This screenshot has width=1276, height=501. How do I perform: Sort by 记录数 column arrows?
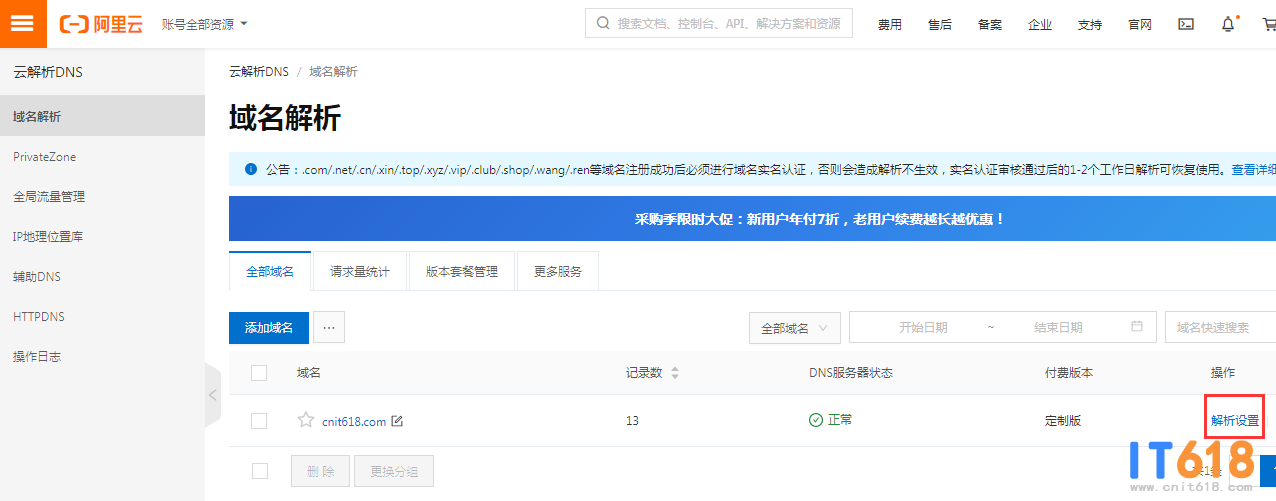click(x=674, y=373)
